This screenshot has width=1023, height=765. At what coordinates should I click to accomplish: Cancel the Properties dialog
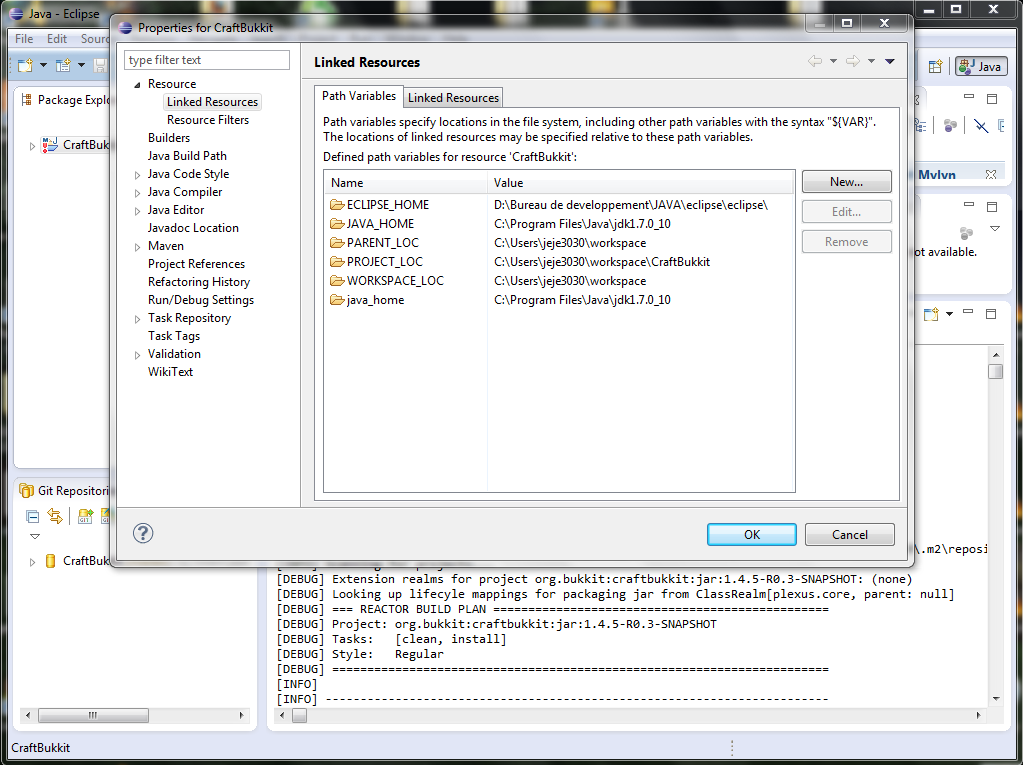849,535
